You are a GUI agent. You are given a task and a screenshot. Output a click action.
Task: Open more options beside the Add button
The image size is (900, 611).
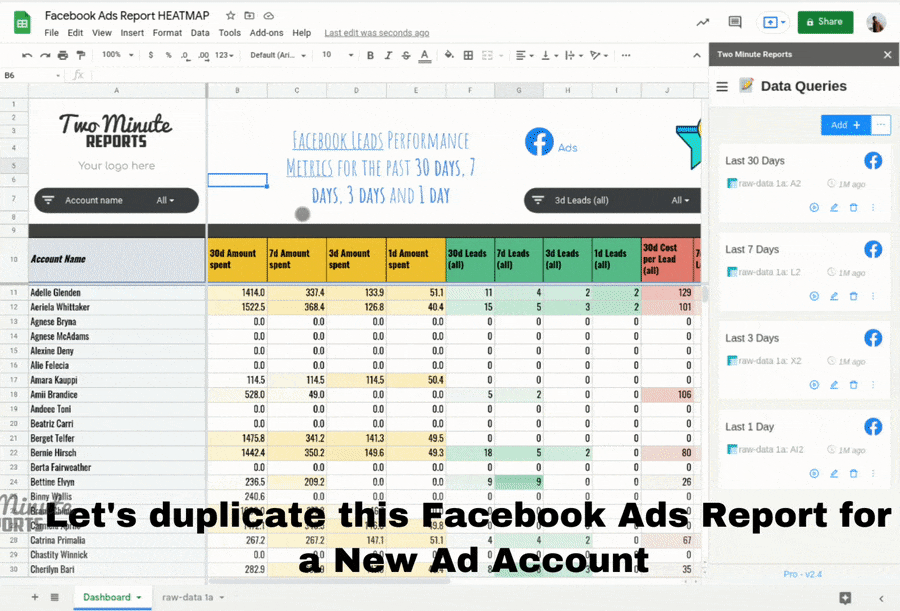[881, 125]
